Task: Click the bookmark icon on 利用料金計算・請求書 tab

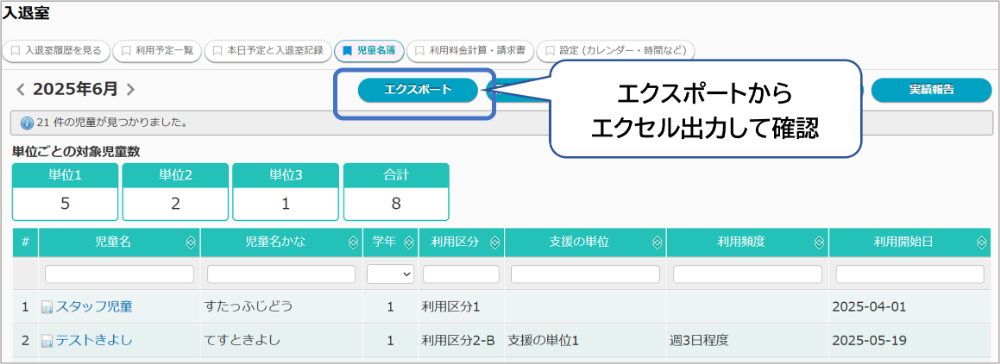Action: (x=420, y=50)
